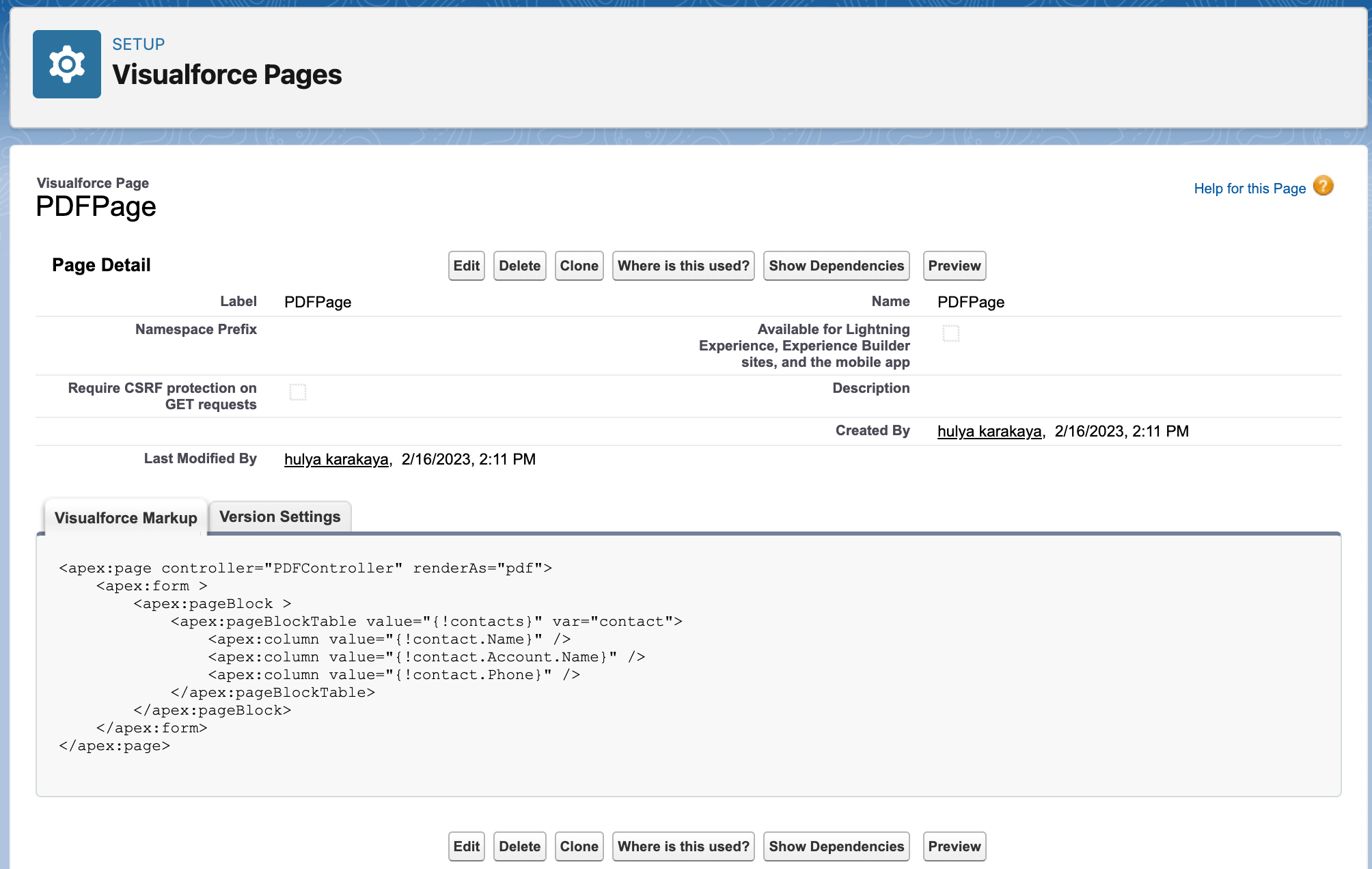The width and height of the screenshot is (1372, 869).
Task: Select the Visualforce Markup tab
Action: (x=126, y=518)
